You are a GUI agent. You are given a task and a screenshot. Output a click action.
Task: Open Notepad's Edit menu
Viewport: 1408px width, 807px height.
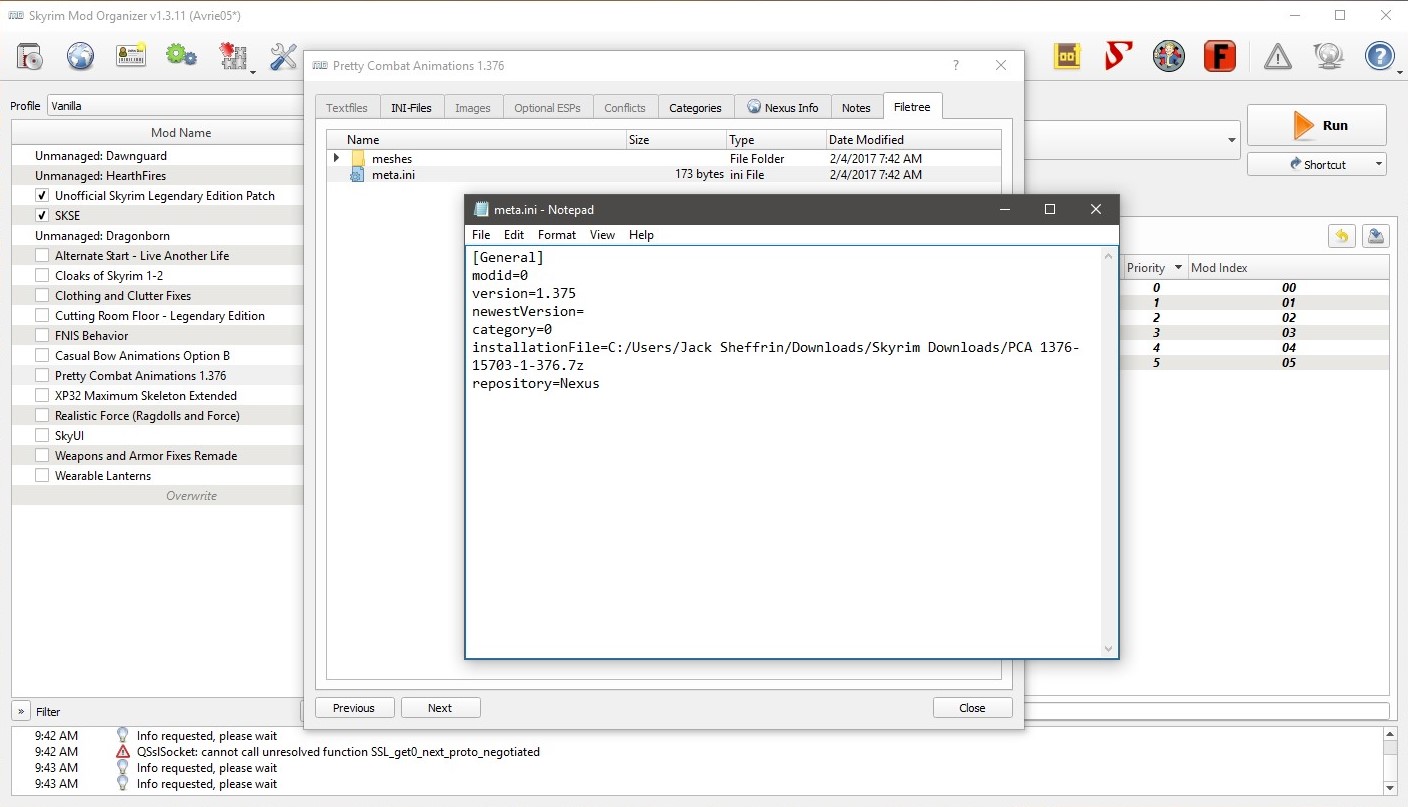tap(514, 235)
